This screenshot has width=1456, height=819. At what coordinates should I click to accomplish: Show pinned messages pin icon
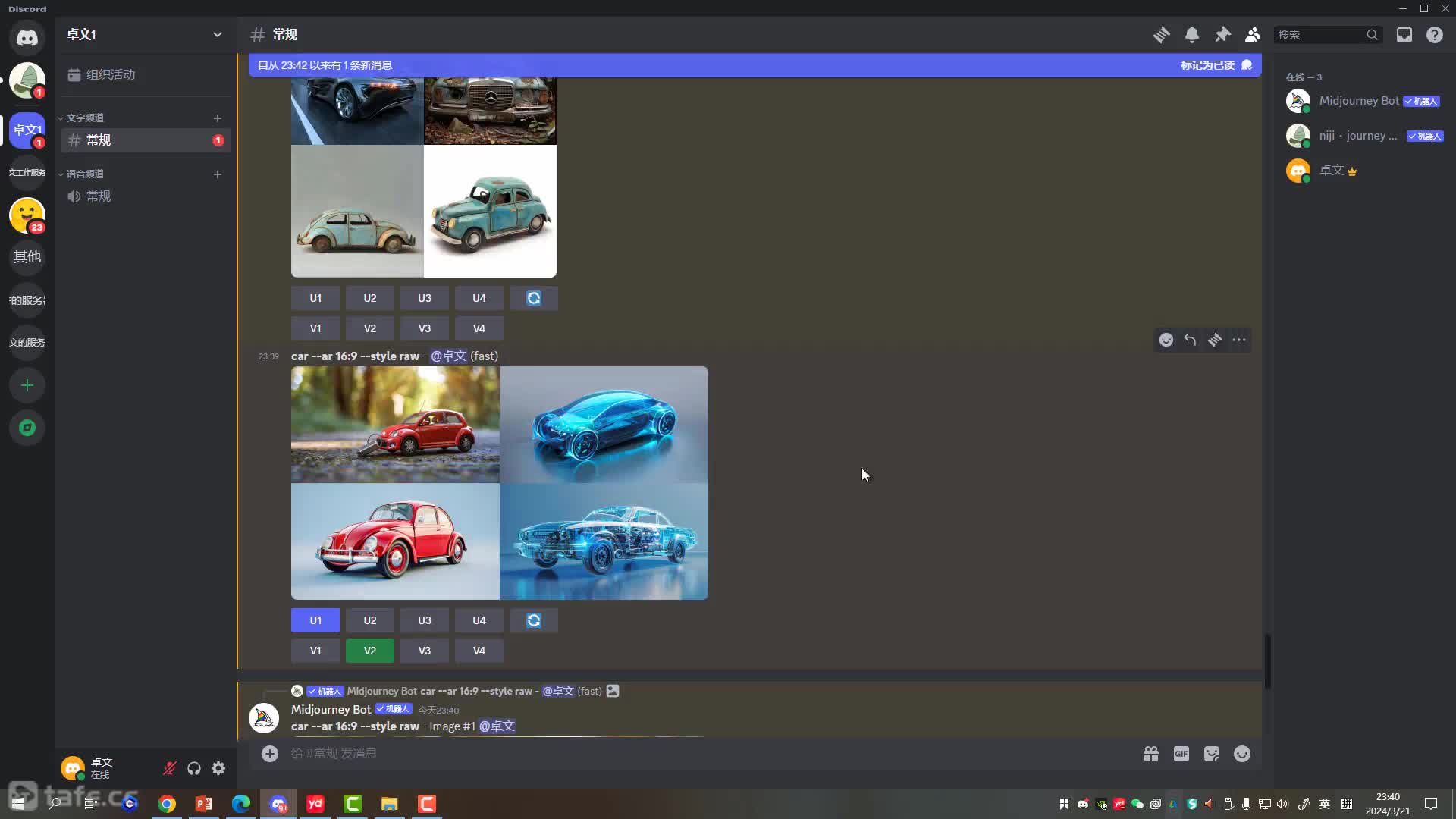click(x=1222, y=35)
